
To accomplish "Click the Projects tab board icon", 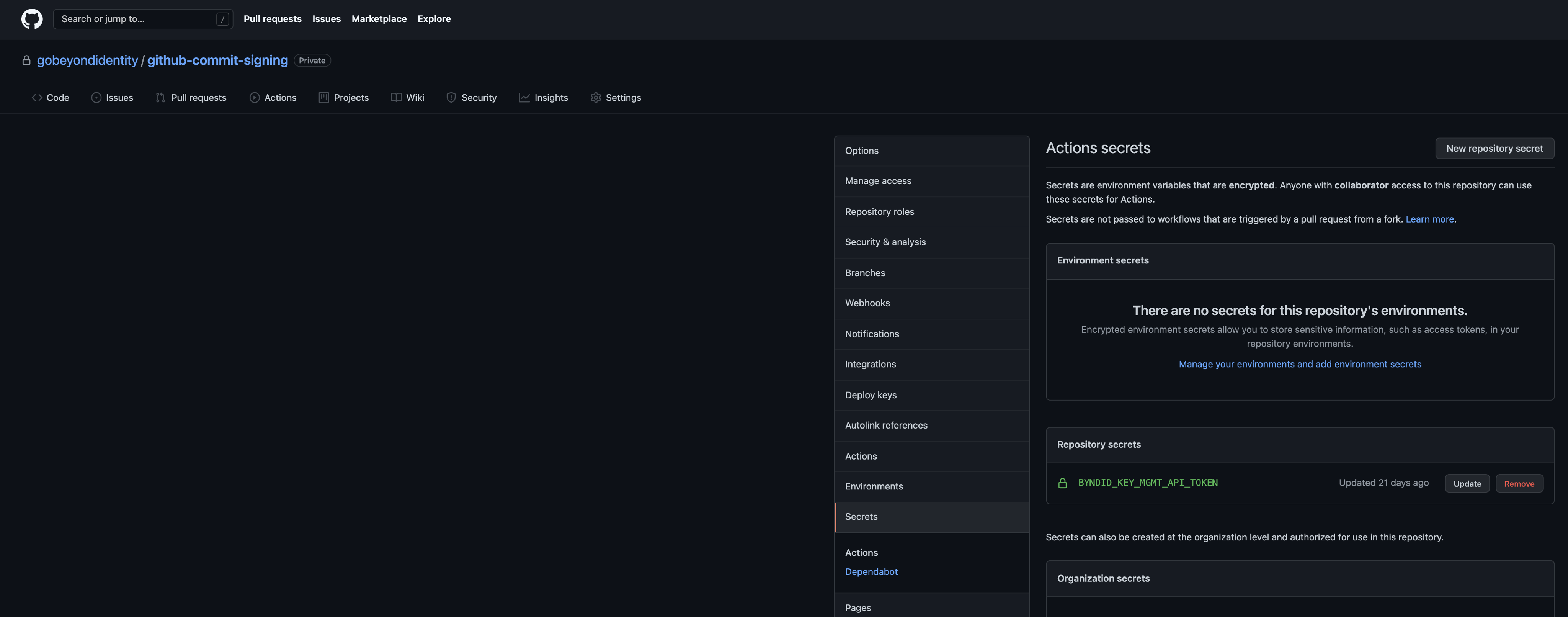I will [324, 97].
